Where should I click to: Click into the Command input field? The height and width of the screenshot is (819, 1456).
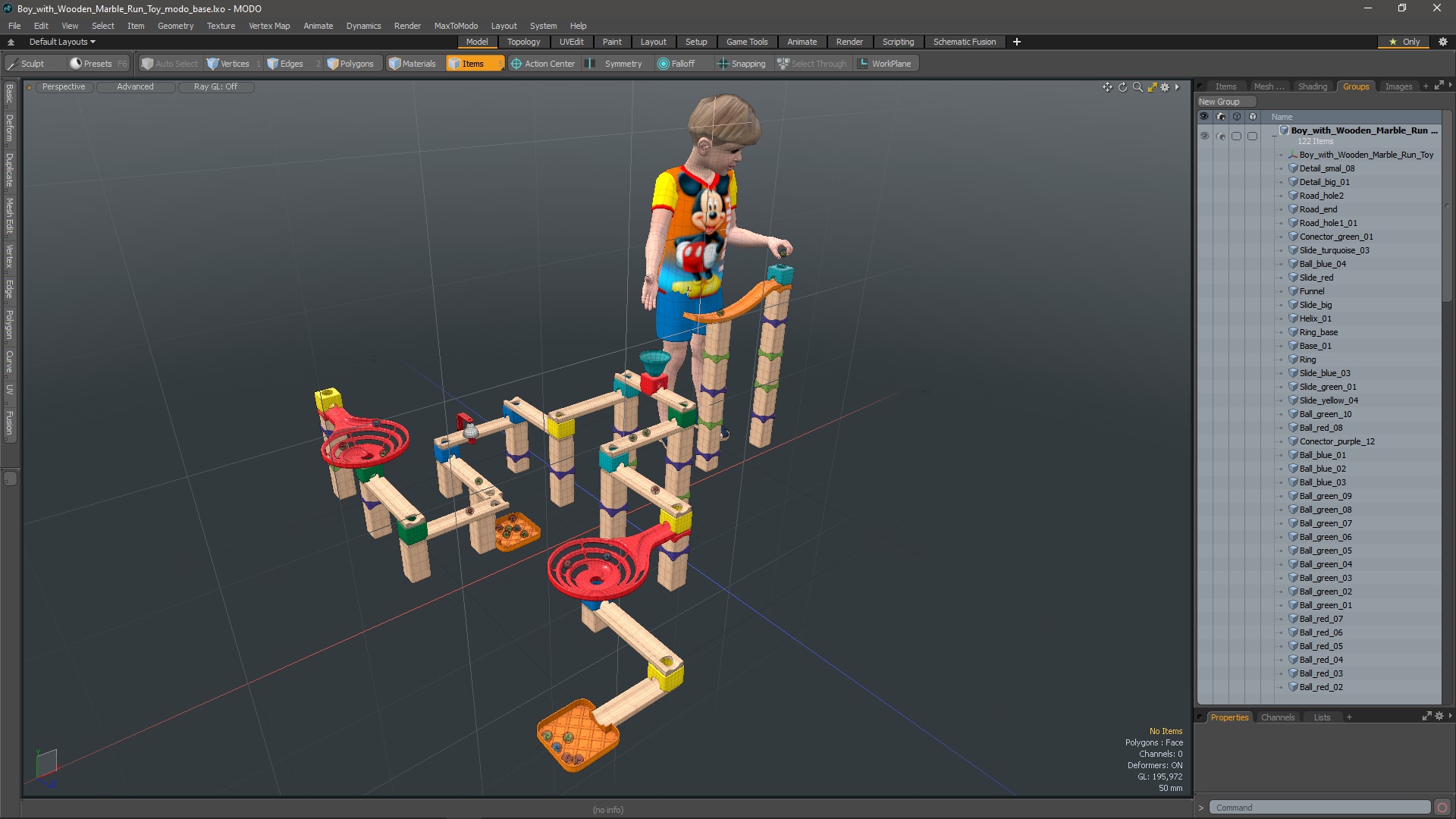(1319, 808)
